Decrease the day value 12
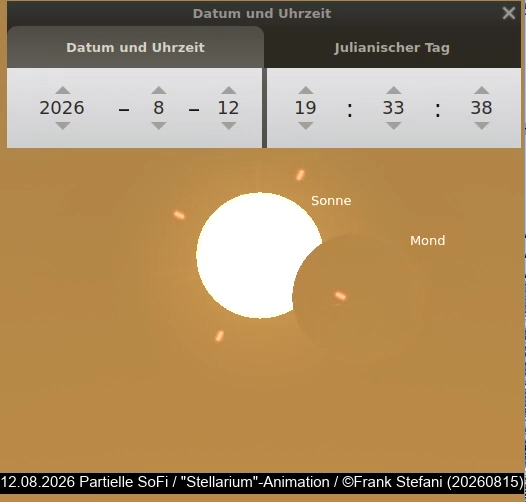Image resolution: width=526 pixels, height=502 pixels. tap(229, 126)
